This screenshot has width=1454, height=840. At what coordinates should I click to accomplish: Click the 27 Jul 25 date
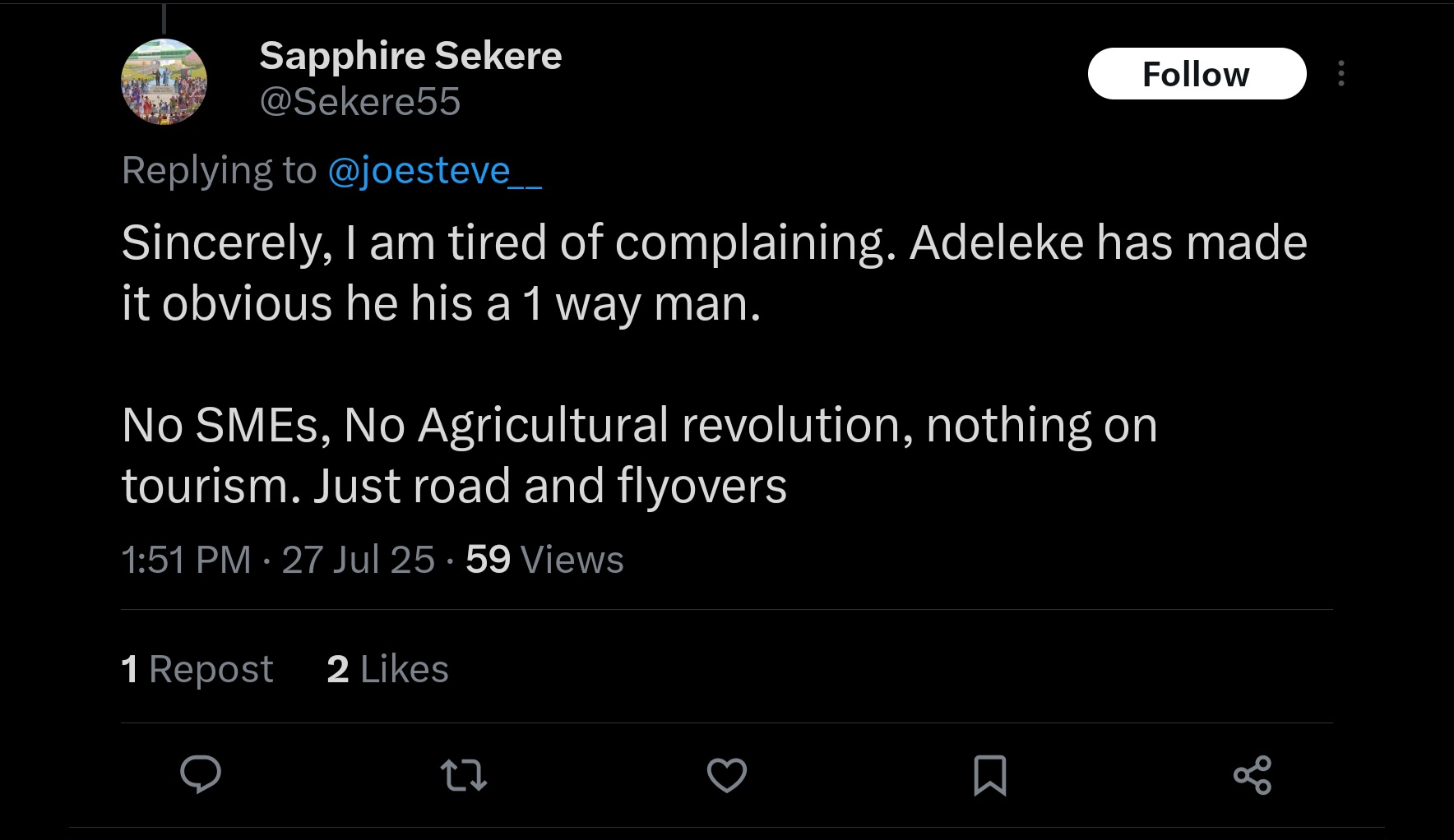358,560
